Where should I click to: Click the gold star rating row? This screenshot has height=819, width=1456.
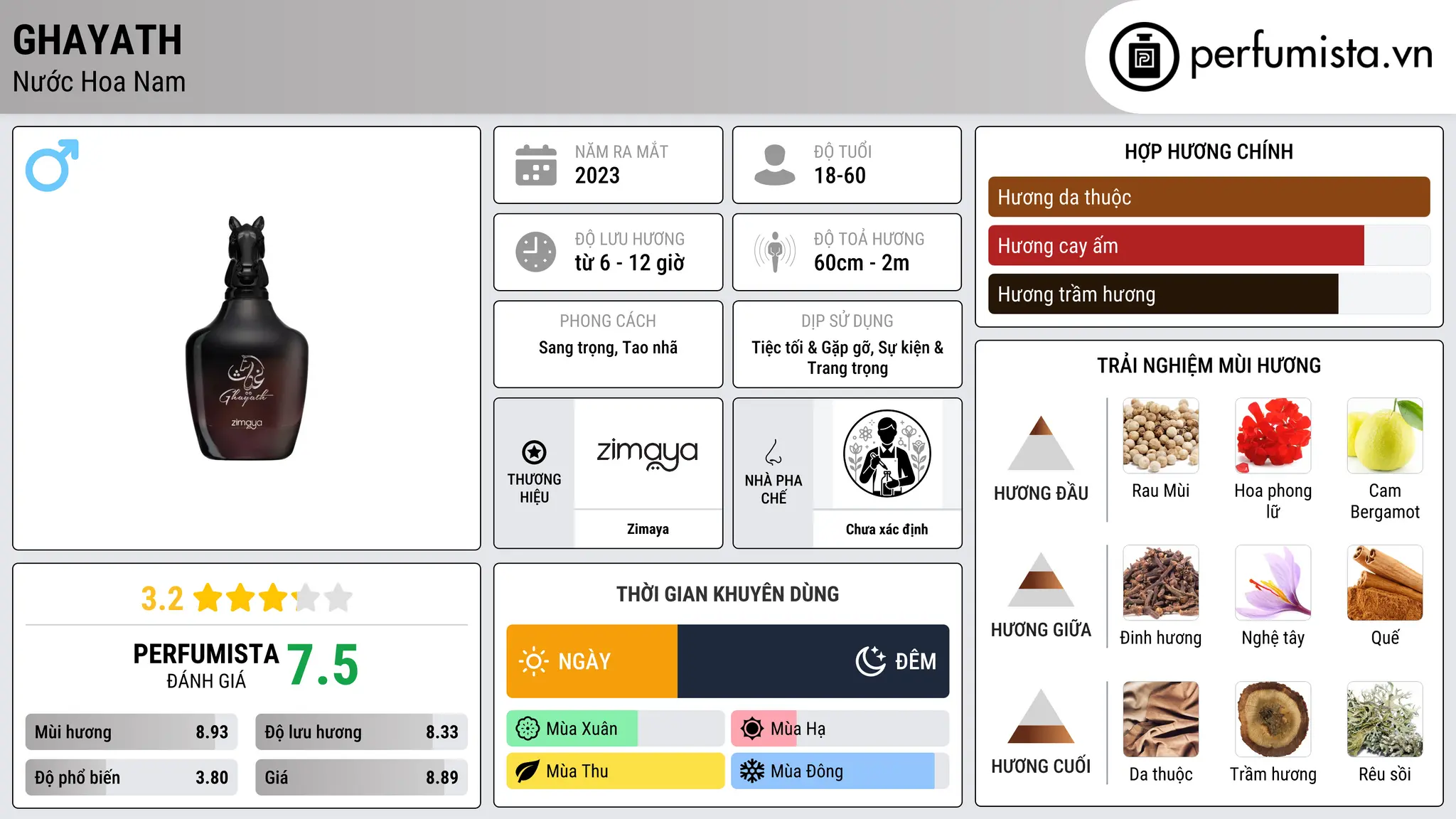point(273,598)
